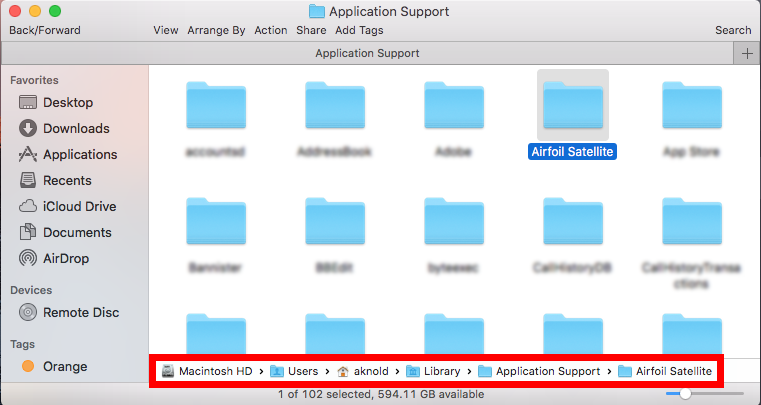Click Add Tags in the toolbar

pyautogui.click(x=359, y=30)
